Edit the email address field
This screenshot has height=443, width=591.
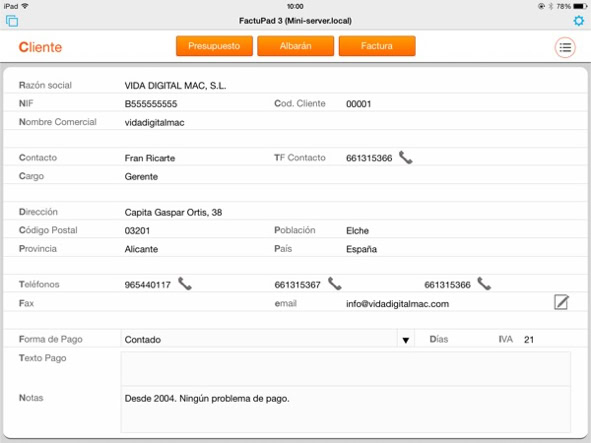tap(397, 304)
